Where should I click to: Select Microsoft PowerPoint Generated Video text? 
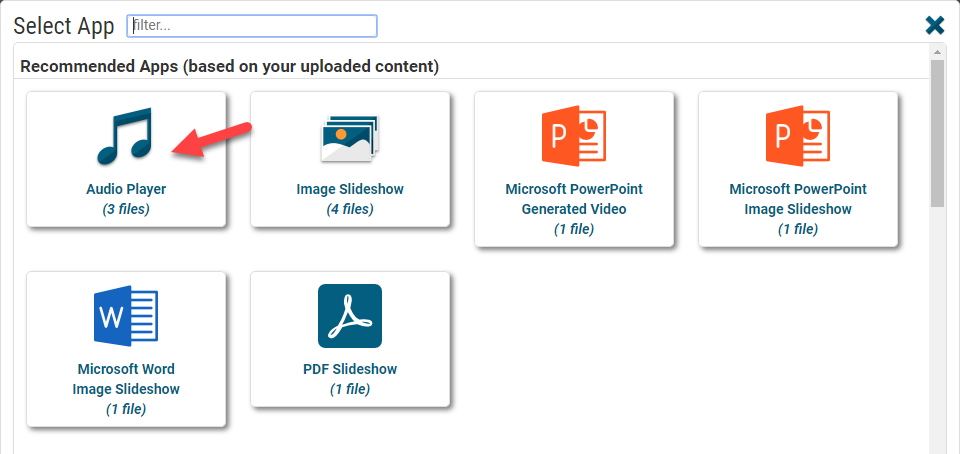[x=574, y=199]
